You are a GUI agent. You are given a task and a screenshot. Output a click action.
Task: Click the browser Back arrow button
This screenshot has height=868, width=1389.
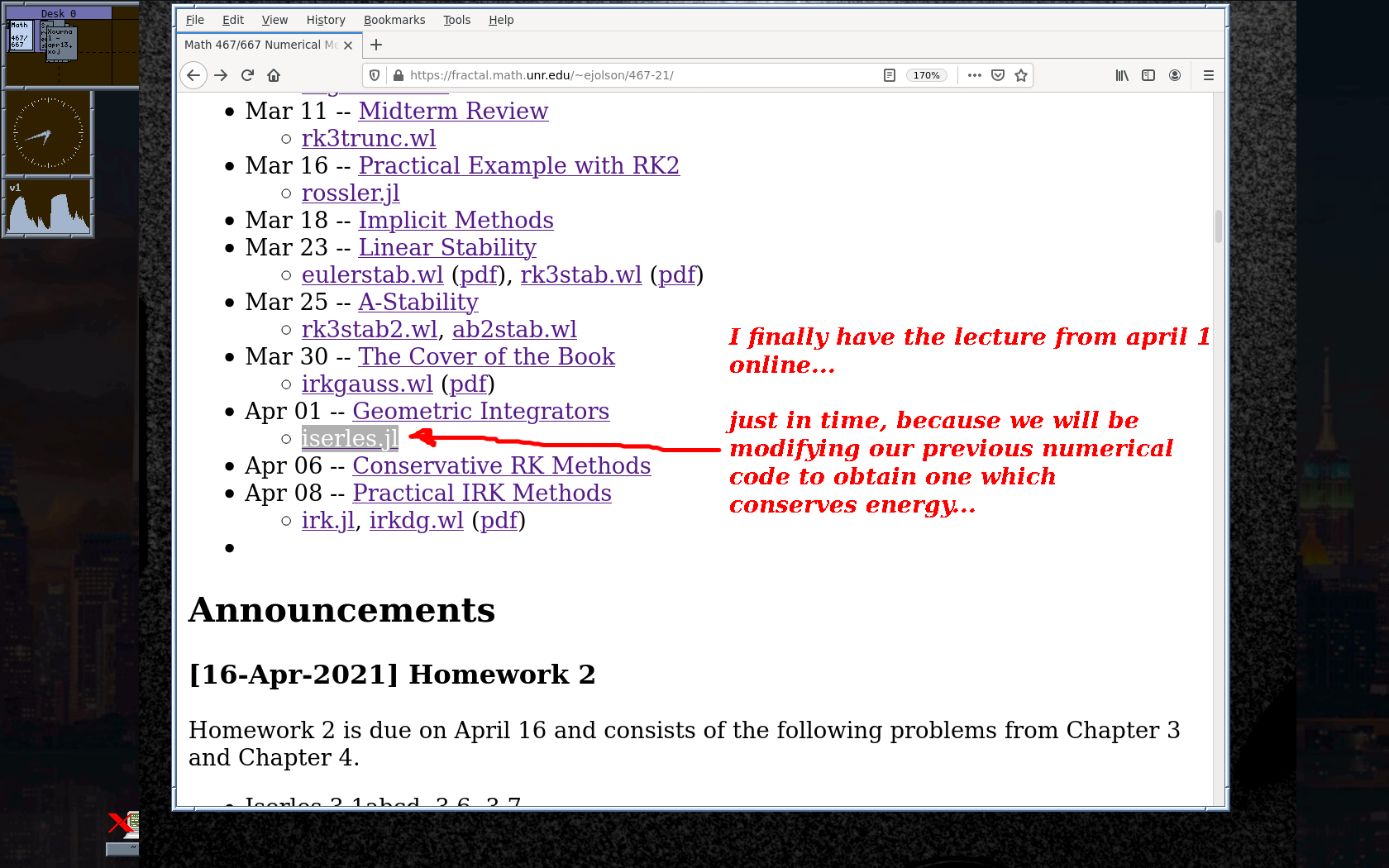[x=193, y=75]
